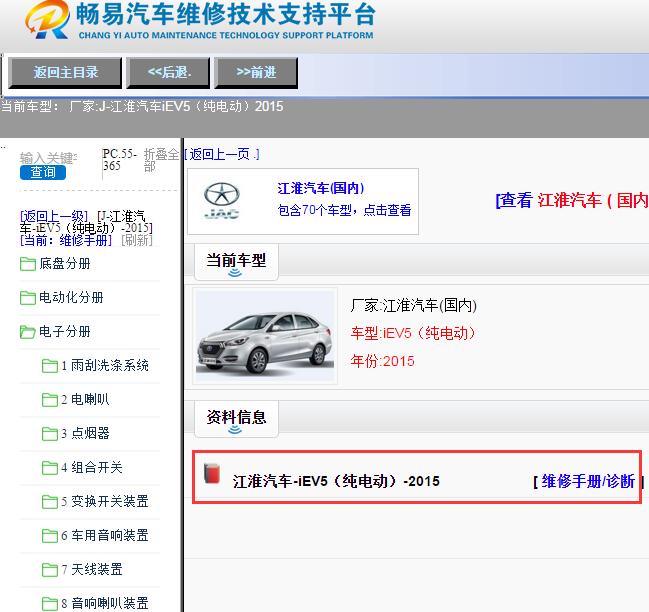
Task: Click 折叠全部 to collapse all
Action: 161,160
